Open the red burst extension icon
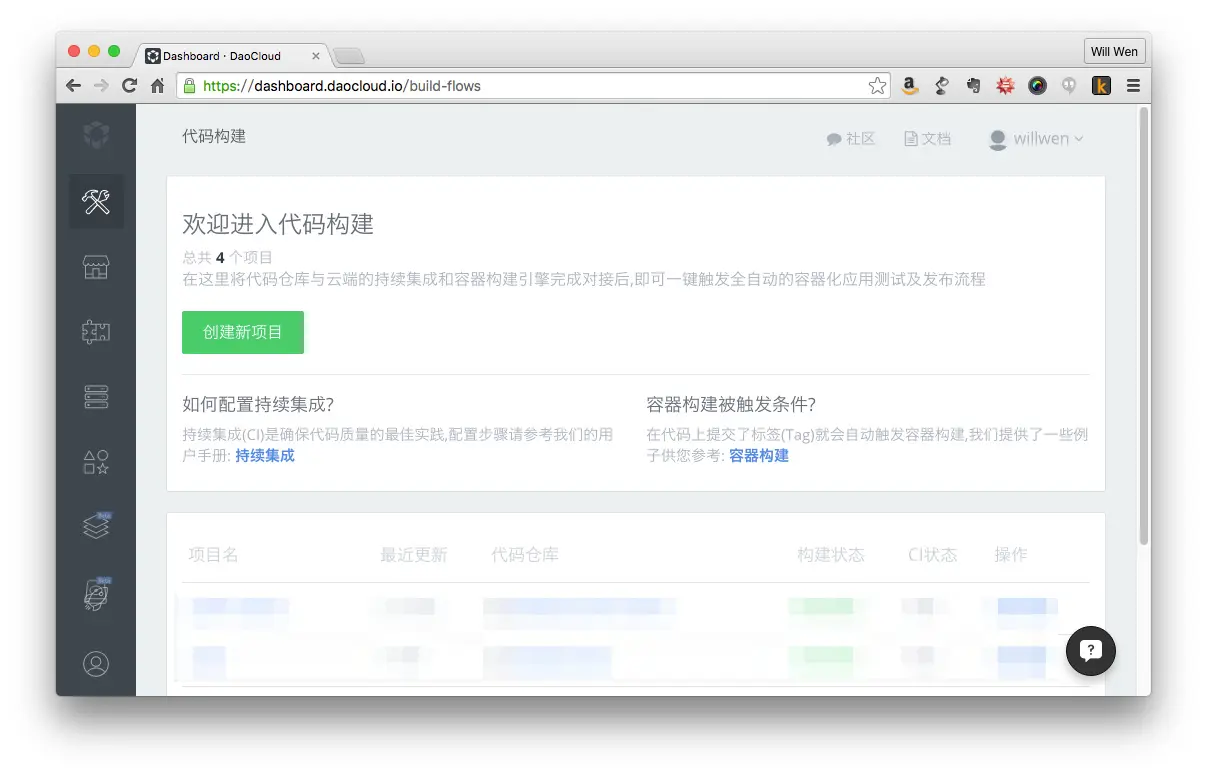 [1005, 86]
